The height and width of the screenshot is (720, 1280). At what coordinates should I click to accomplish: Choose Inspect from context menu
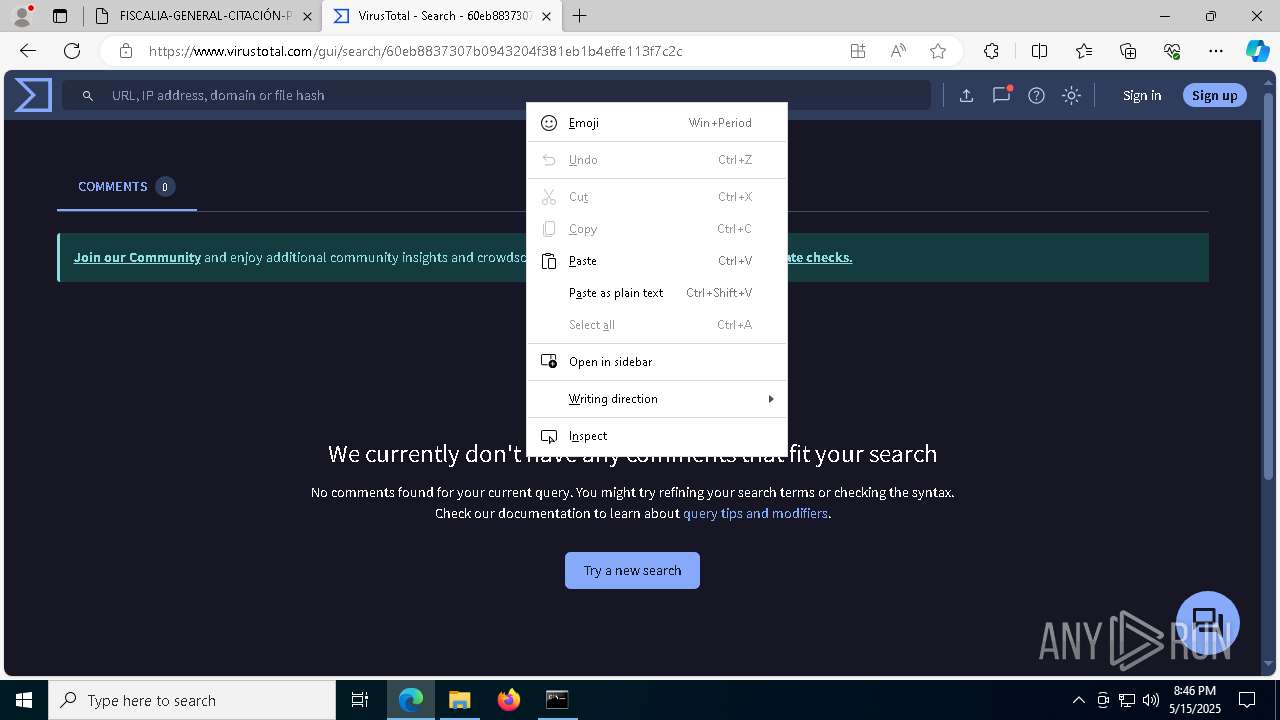657,436
